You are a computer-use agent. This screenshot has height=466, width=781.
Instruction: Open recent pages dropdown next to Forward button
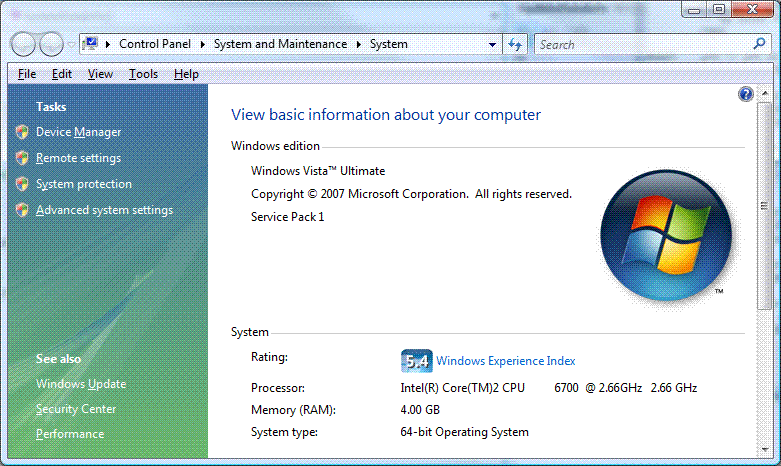71,45
